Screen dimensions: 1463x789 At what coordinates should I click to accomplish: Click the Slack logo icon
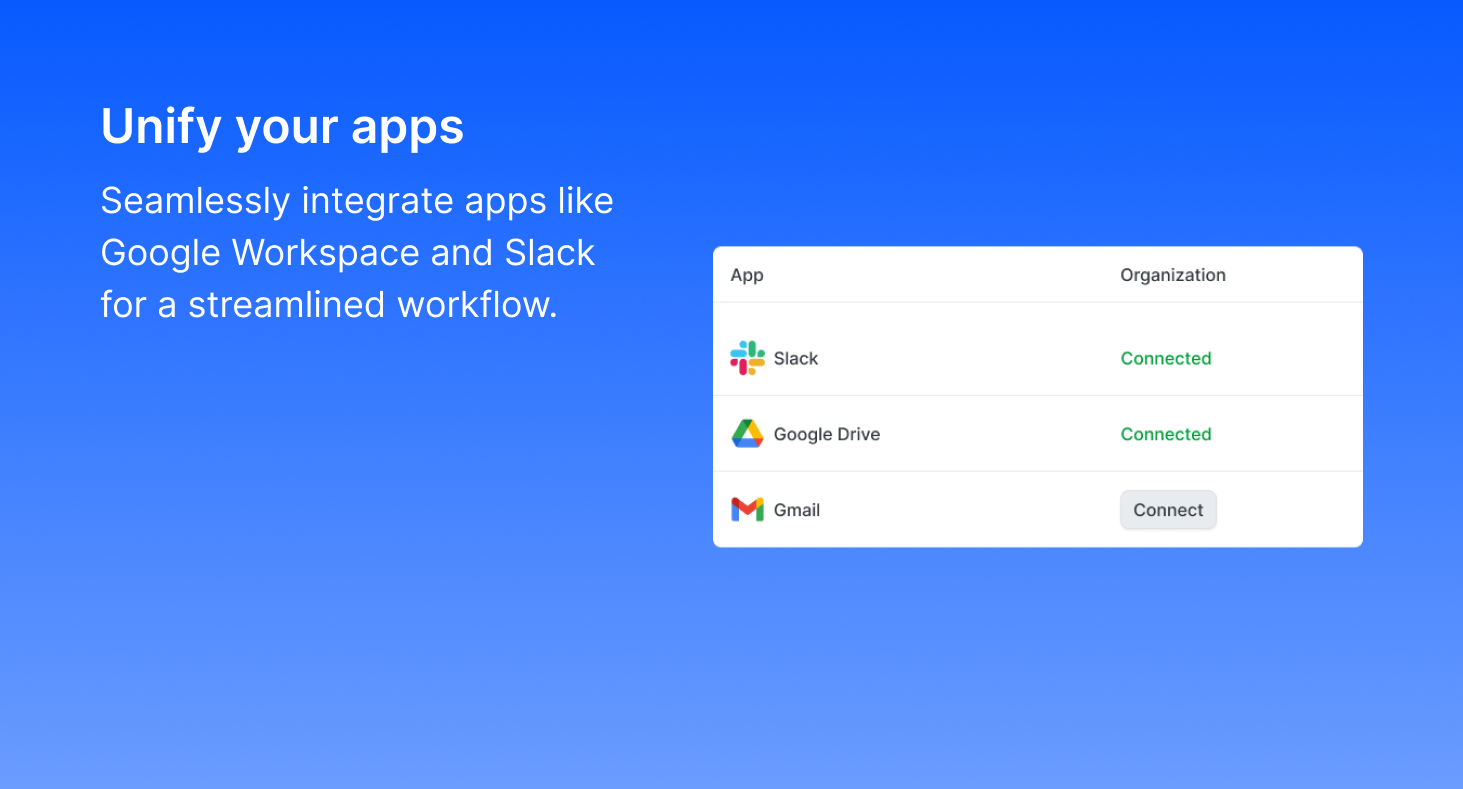click(x=747, y=358)
